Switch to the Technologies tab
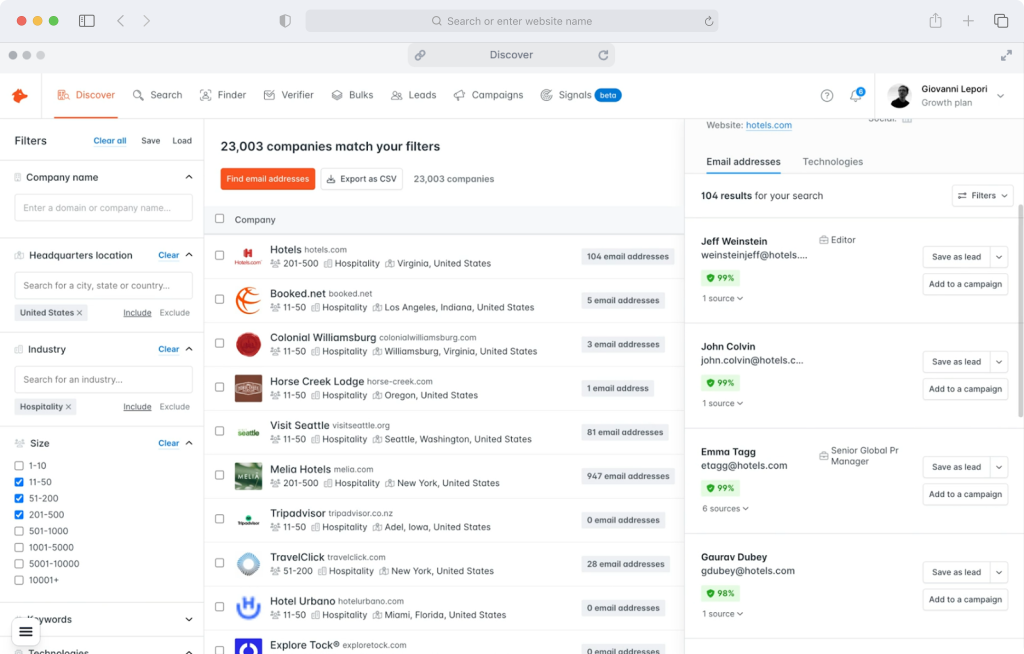The width and height of the screenshot is (1024, 654). pyautogui.click(x=833, y=161)
